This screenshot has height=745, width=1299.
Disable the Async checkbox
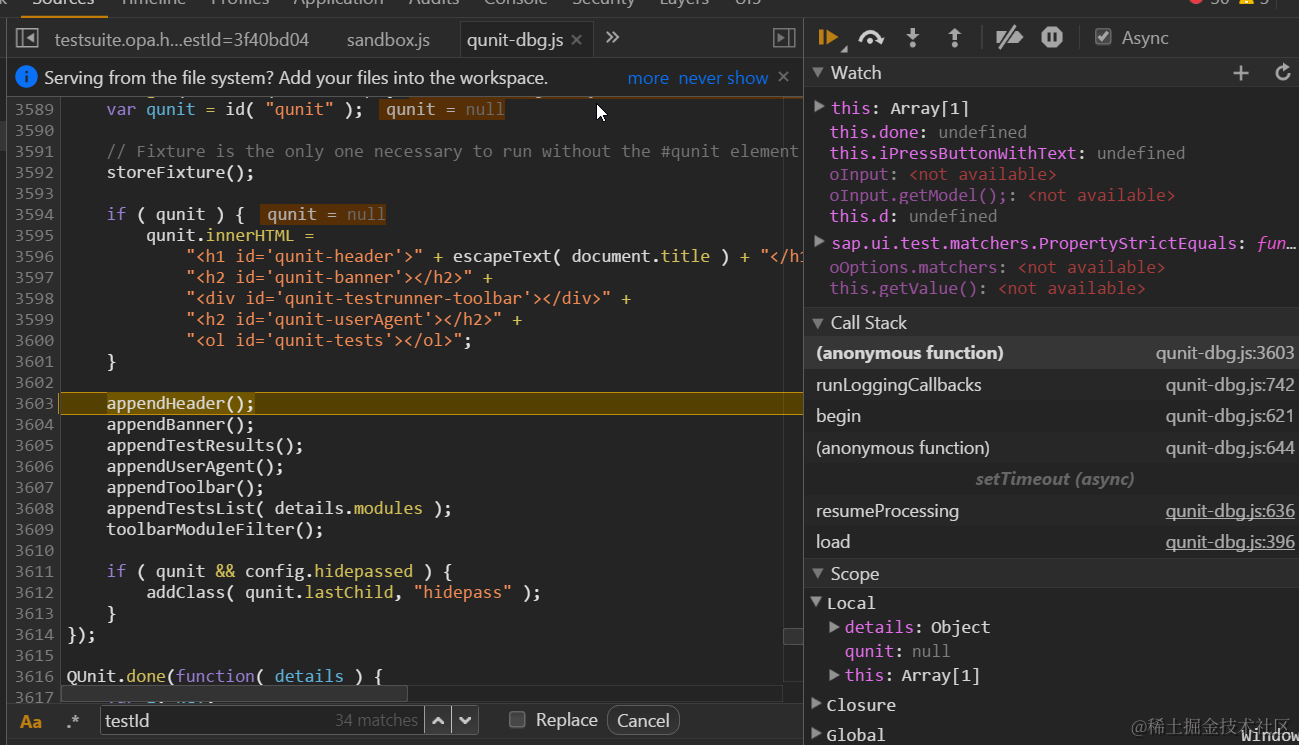pos(1103,38)
